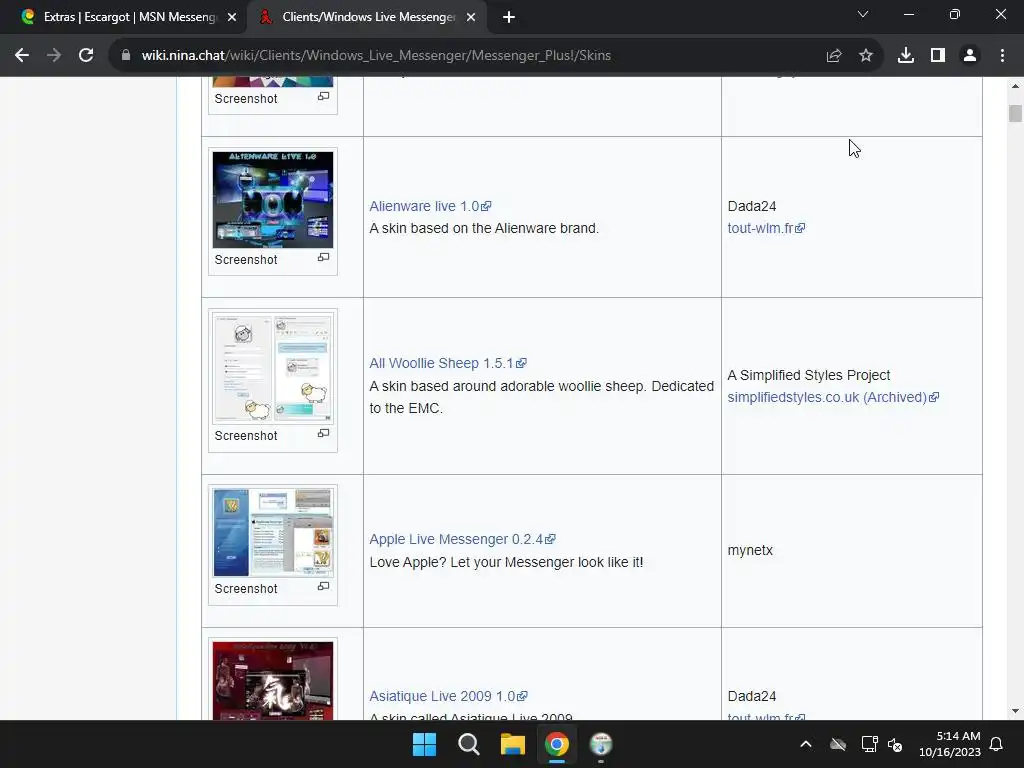Open simplifiedstyles.co.uk (Archived) link
This screenshot has height=768, width=1024.
point(827,397)
